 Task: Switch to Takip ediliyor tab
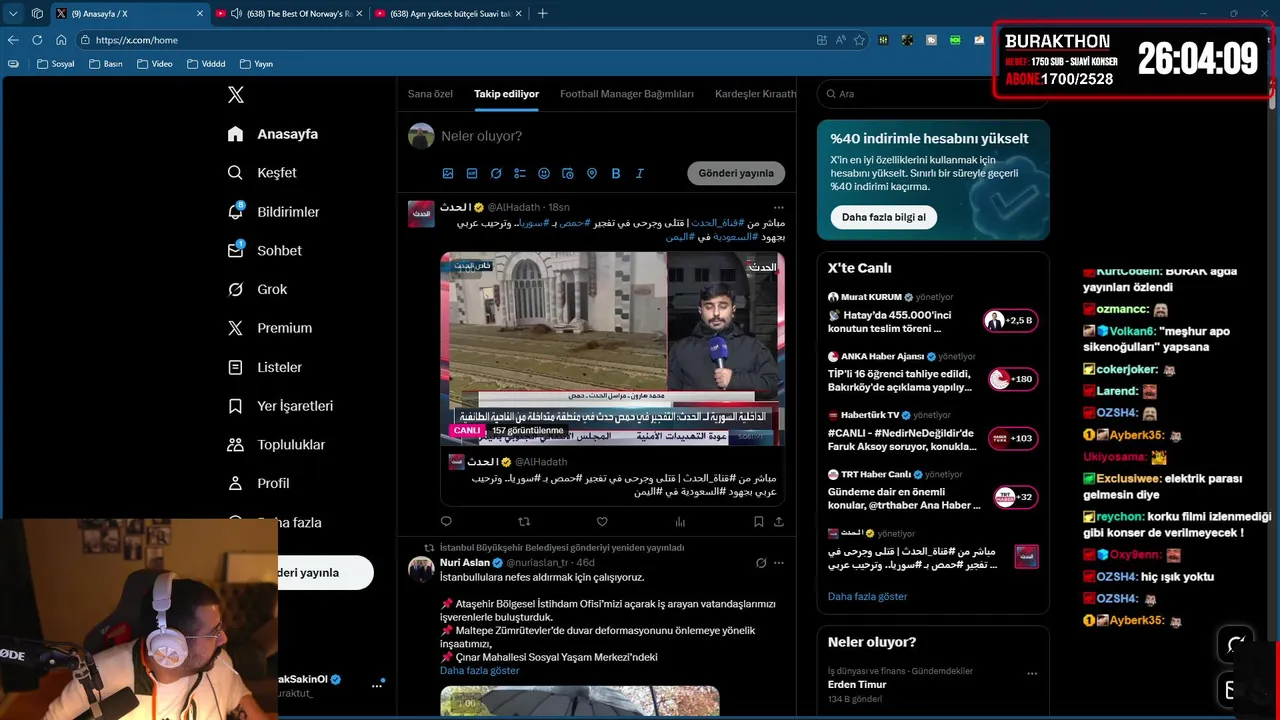tap(506, 94)
